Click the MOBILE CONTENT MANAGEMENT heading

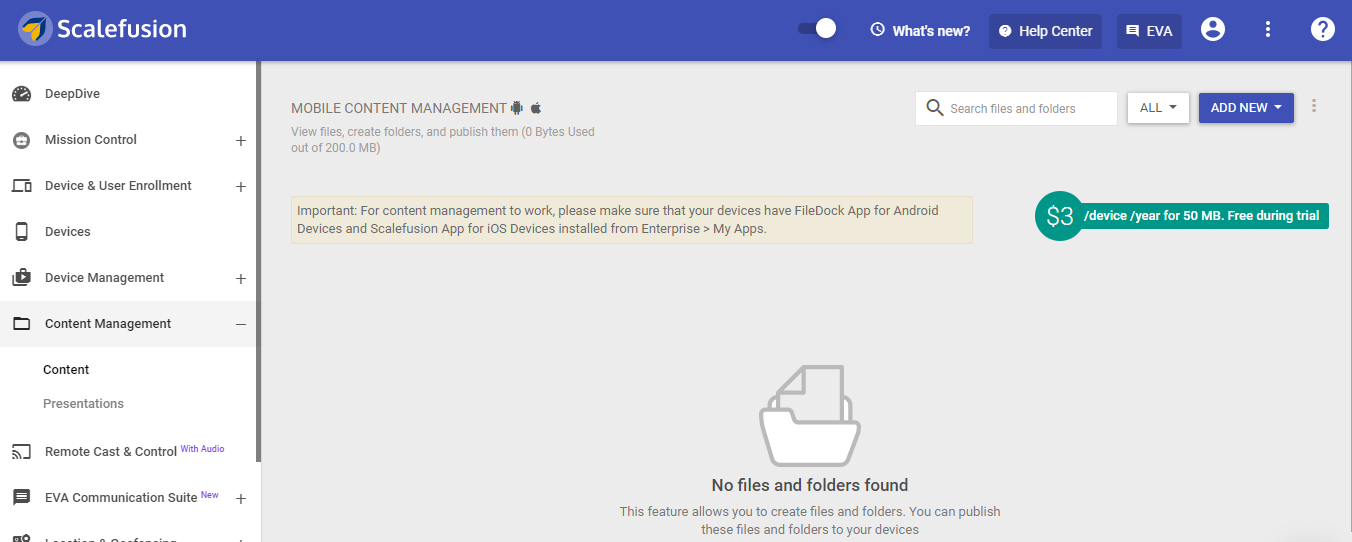(x=399, y=108)
